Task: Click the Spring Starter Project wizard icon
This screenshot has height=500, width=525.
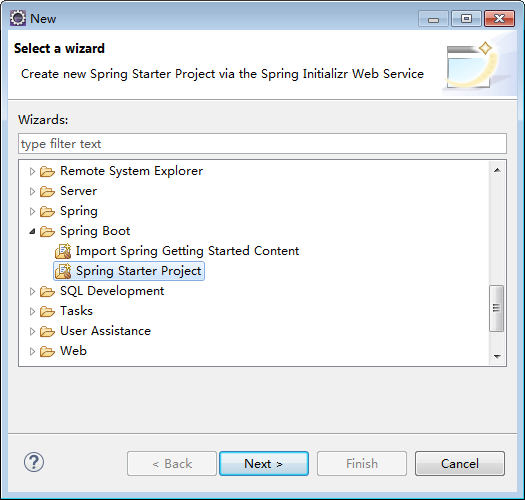Action: click(63, 271)
